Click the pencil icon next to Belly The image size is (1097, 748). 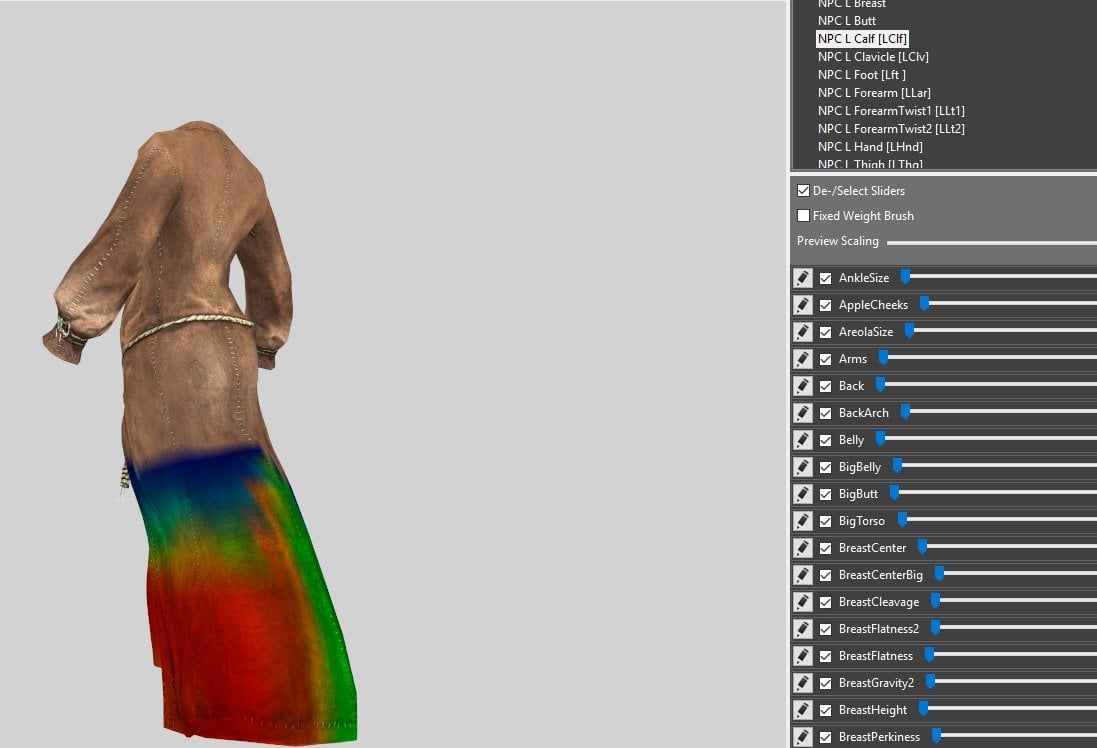coord(802,440)
